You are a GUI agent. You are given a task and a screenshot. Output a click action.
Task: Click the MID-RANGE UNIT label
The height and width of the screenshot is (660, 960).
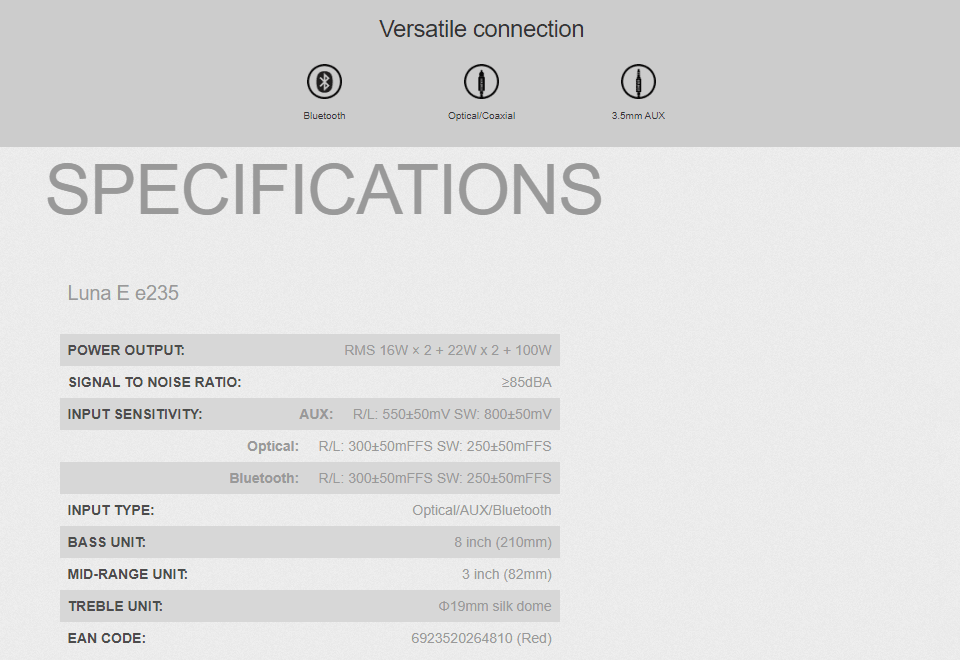click(x=127, y=574)
